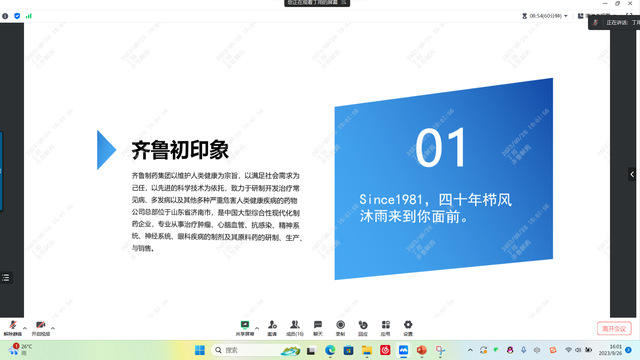This screenshot has width=640, height=360.
Task: Check green network signal status icon
Action: (29, 16)
